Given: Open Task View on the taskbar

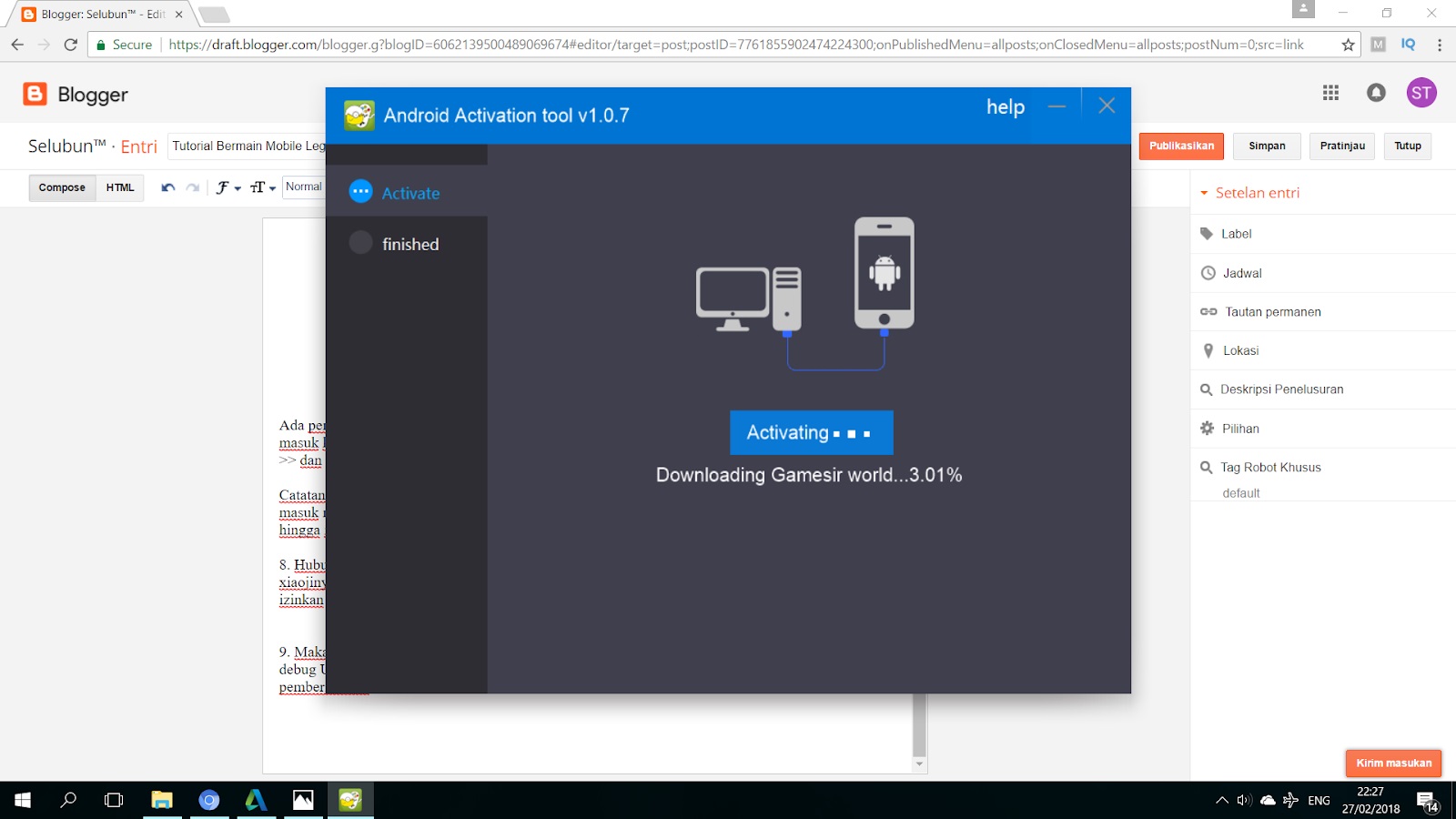Looking at the screenshot, I should pos(114,800).
